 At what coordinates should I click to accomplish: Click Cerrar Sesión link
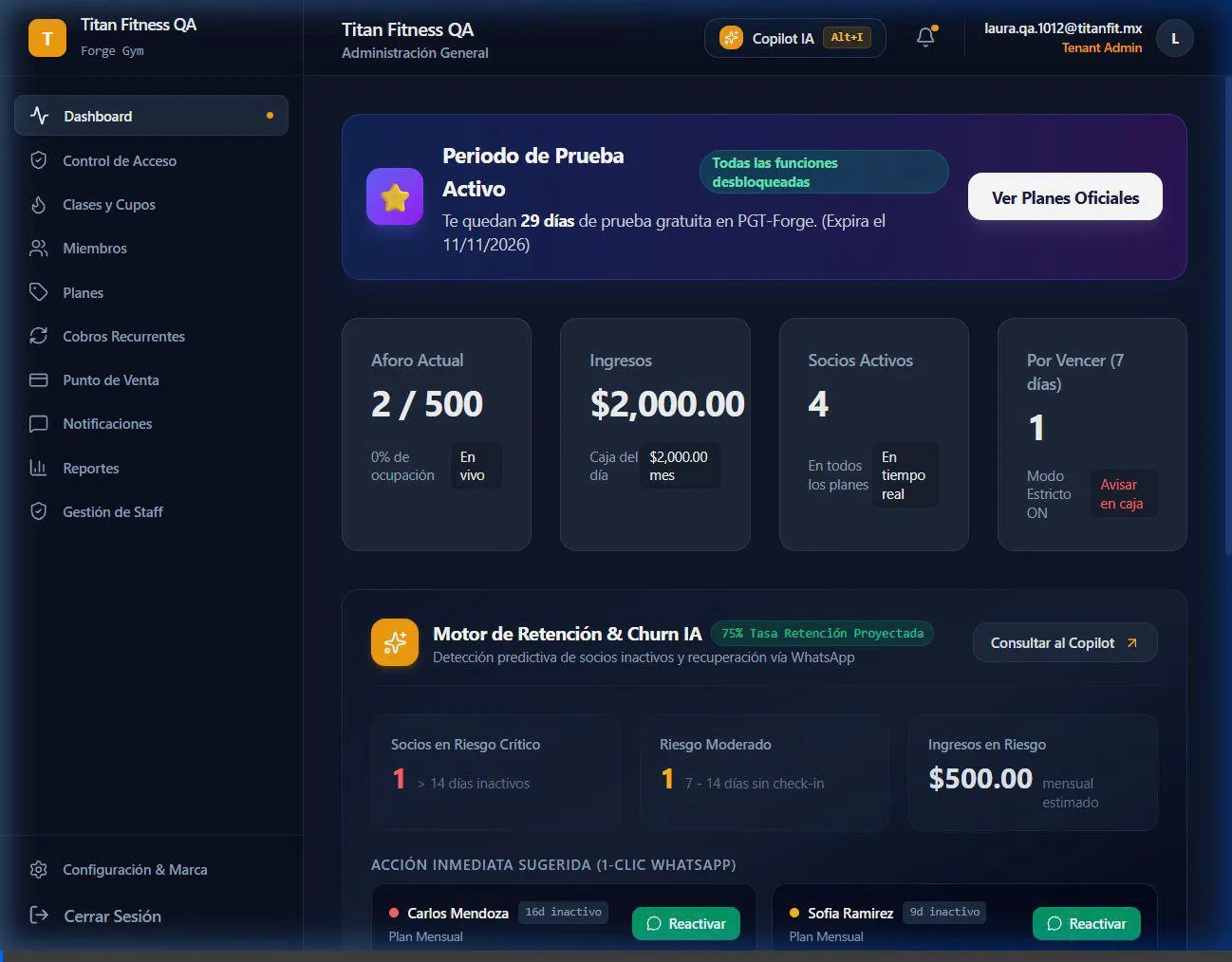pyautogui.click(x=112, y=916)
